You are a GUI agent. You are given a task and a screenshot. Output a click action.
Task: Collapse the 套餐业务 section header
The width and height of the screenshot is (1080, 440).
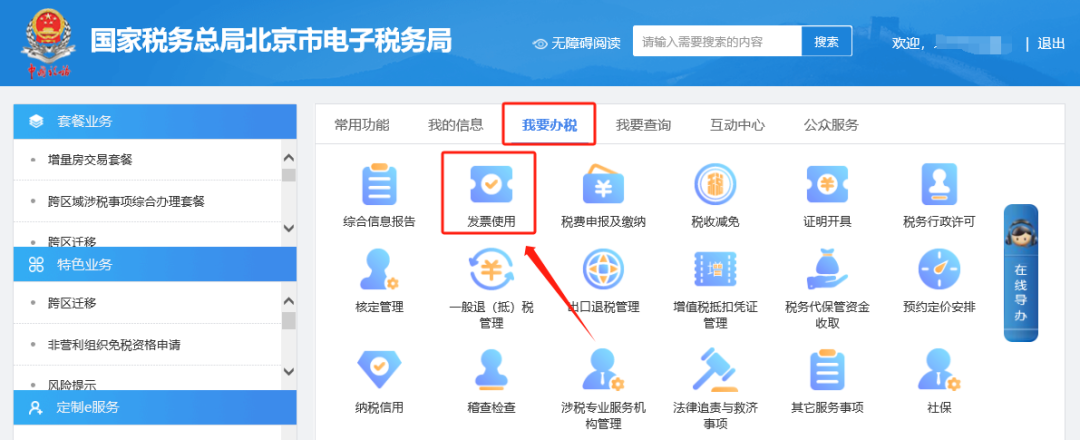pyautogui.click(x=155, y=121)
